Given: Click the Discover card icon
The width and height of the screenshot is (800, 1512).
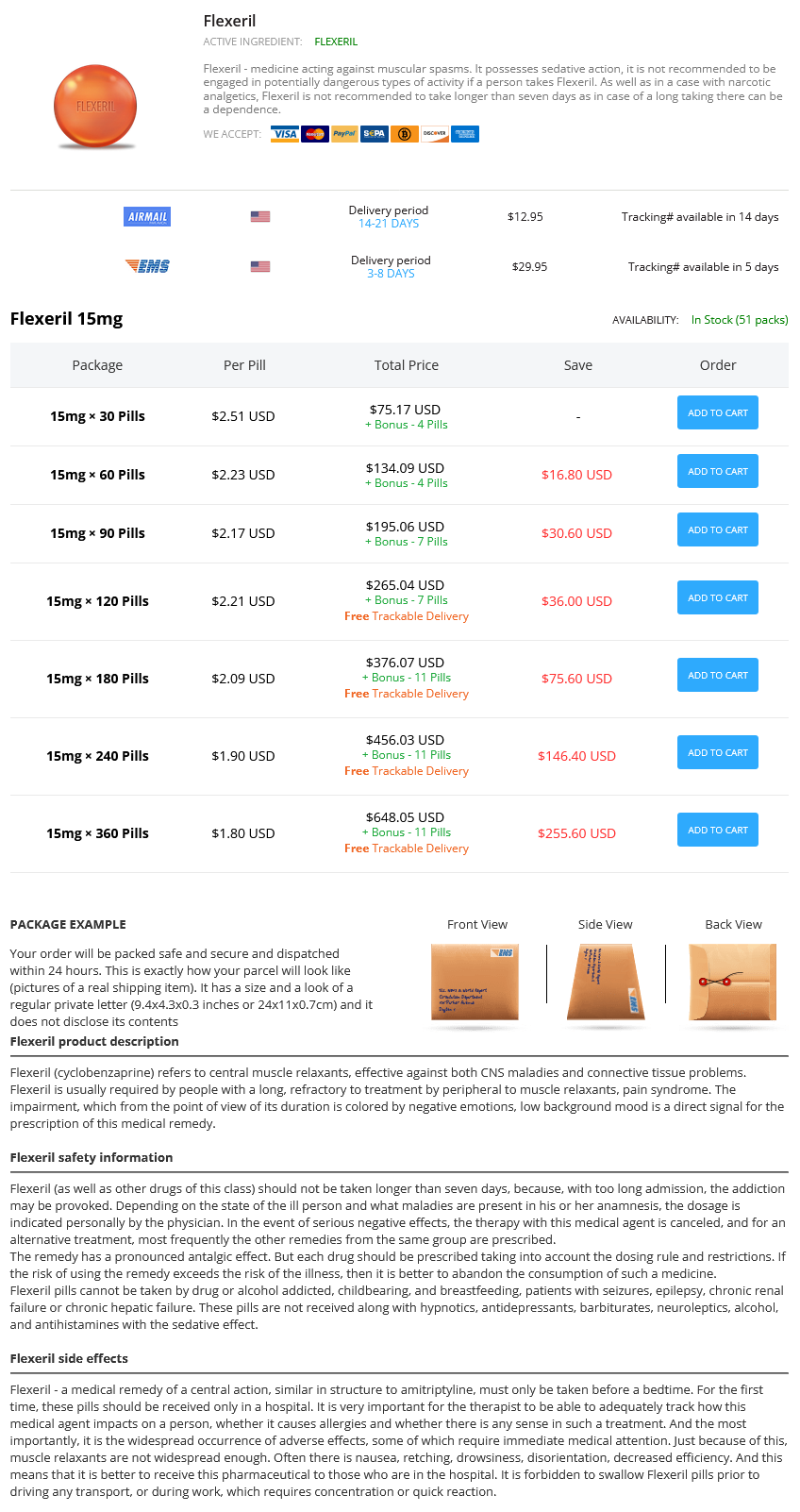Looking at the screenshot, I should point(435,134).
